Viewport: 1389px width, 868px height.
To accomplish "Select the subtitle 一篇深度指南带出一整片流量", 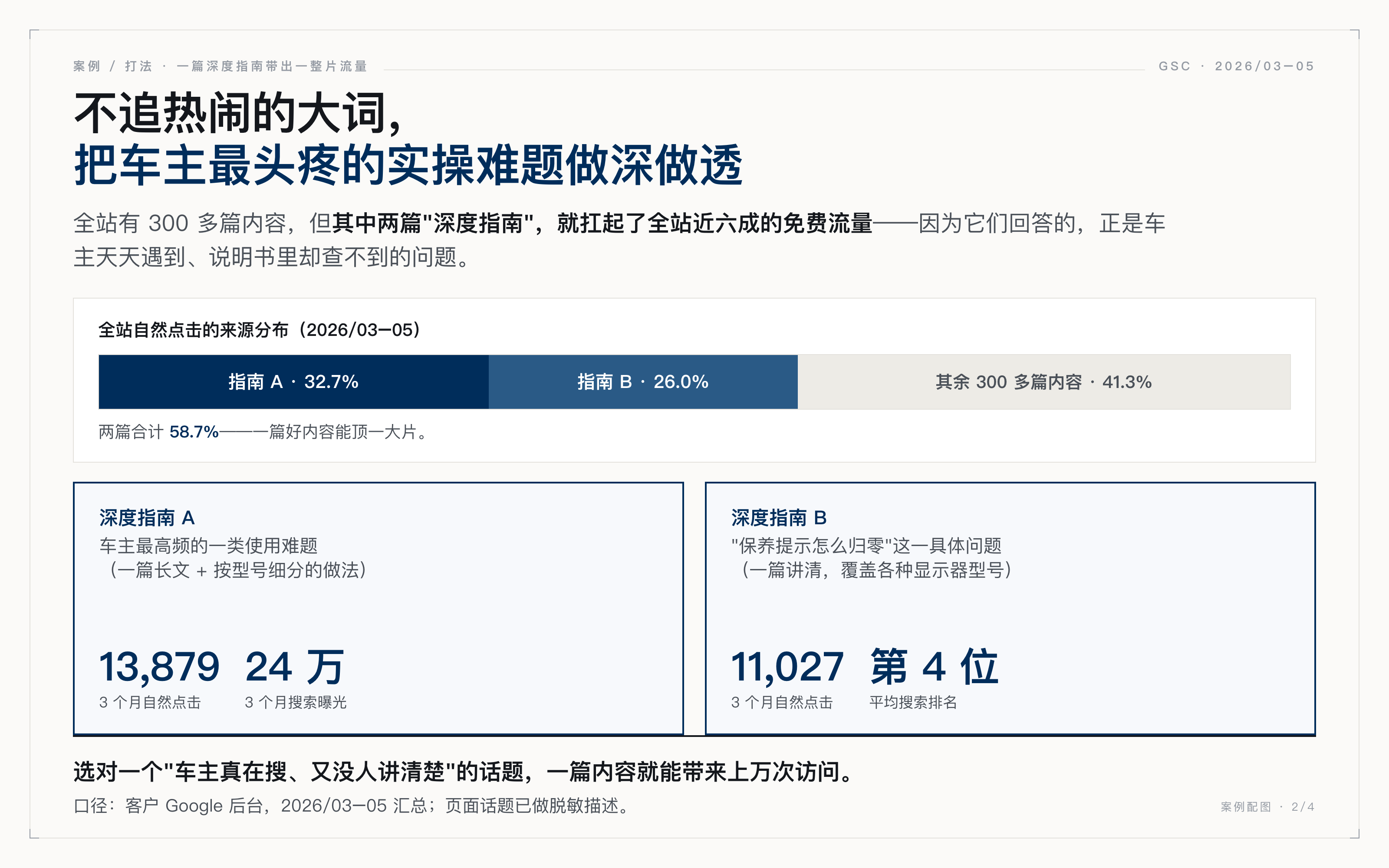I will pyautogui.click(x=272, y=66).
